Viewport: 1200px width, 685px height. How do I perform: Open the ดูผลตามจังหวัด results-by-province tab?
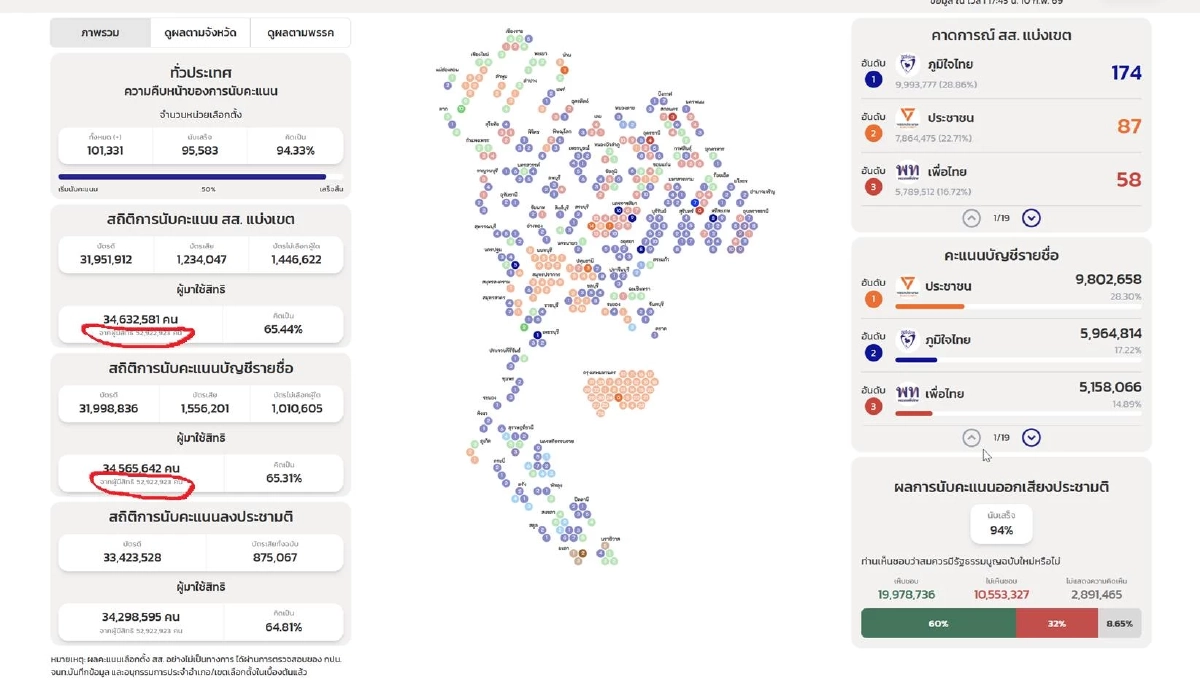pos(200,33)
